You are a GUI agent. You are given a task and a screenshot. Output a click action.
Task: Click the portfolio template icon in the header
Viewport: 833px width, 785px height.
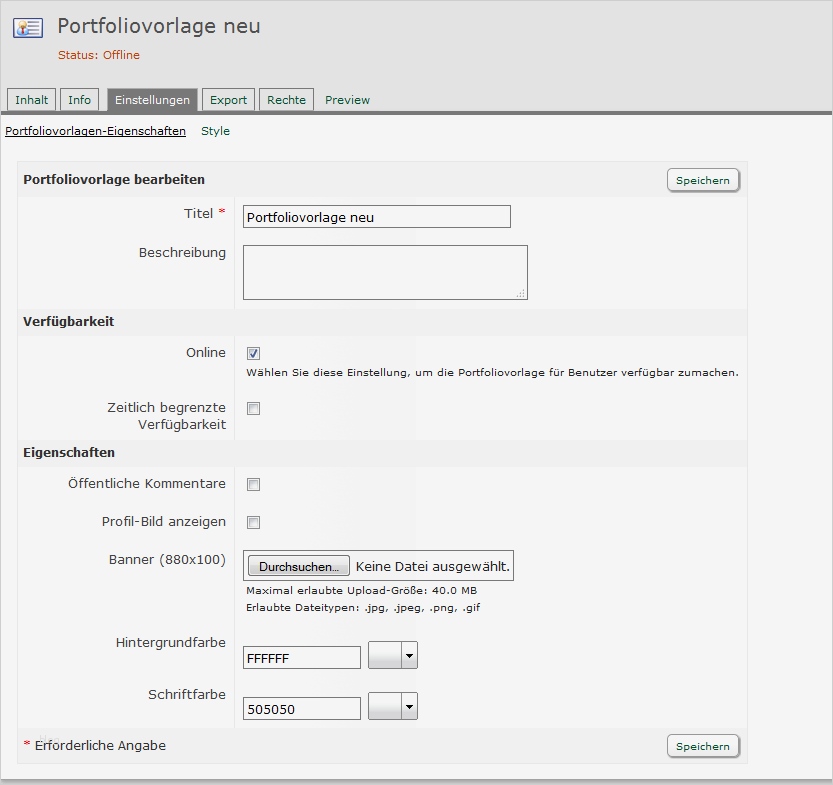pos(27,27)
